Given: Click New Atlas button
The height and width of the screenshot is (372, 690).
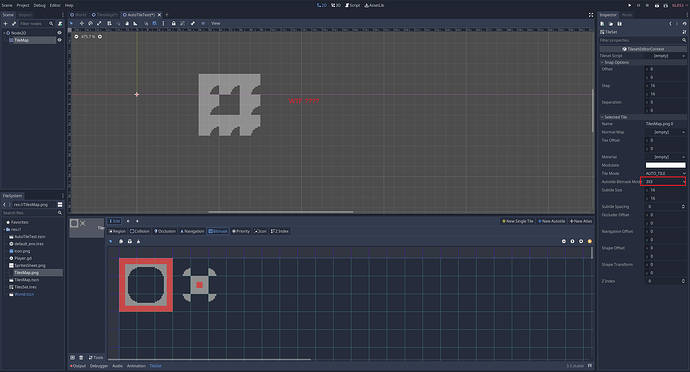Looking at the screenshot, I should pyautogui.click(x=581, y=221).
